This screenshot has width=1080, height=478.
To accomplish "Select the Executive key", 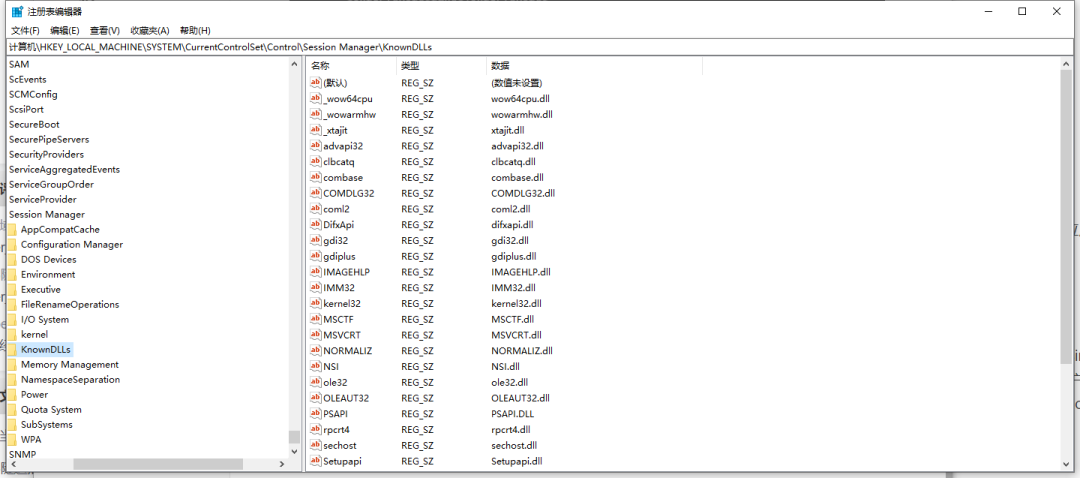I will point(41,289).
